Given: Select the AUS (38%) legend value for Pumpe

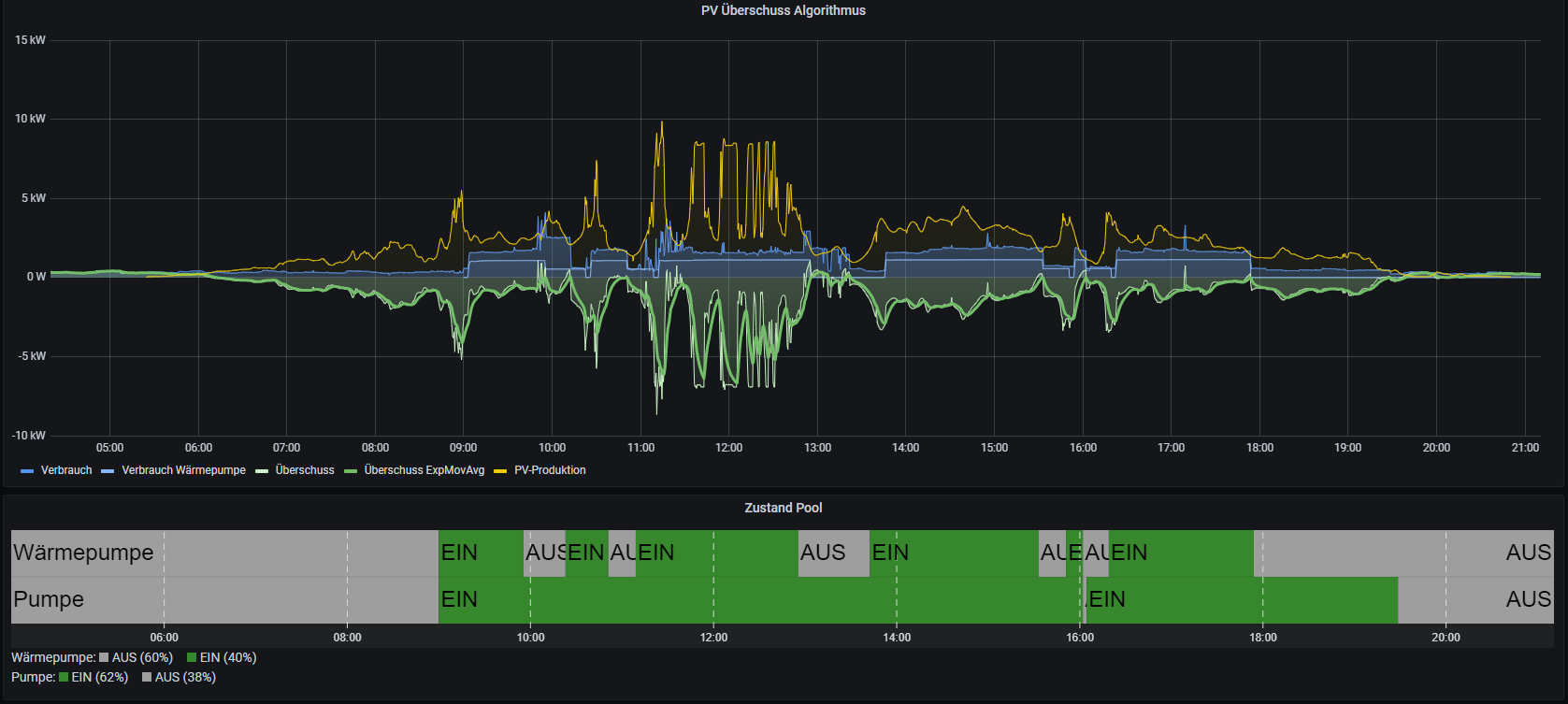Looking at the screenshot, I should pyautogui.click(x=185, y=678).
